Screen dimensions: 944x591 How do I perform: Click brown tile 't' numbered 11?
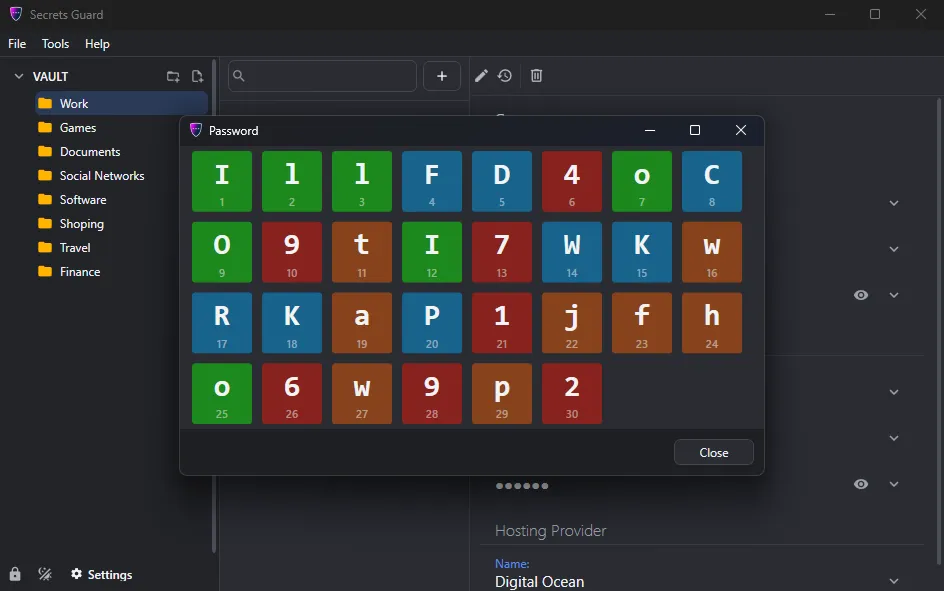click(362, 252)
